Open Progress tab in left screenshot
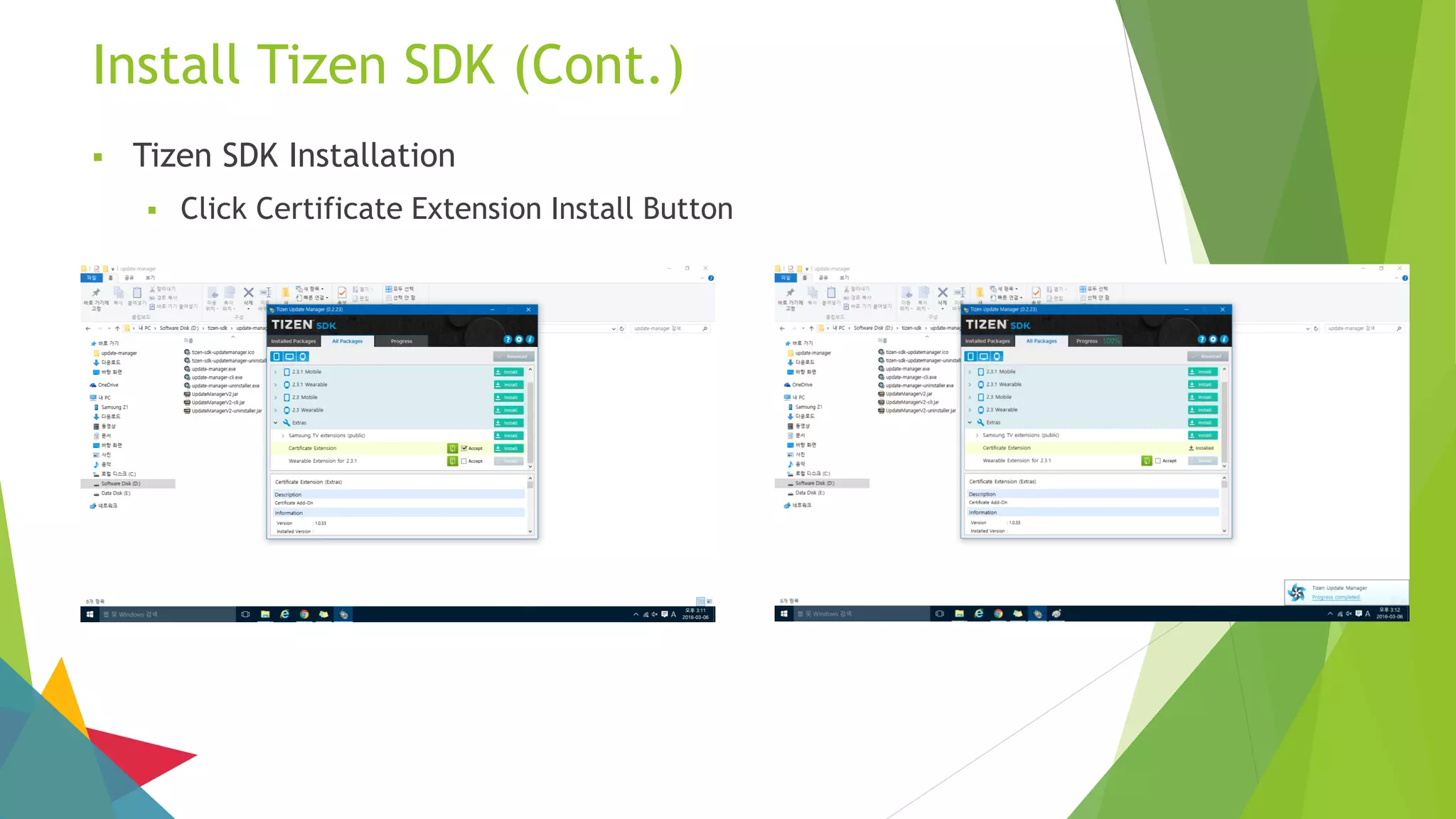1456x819 pixels. coord(401,341)
